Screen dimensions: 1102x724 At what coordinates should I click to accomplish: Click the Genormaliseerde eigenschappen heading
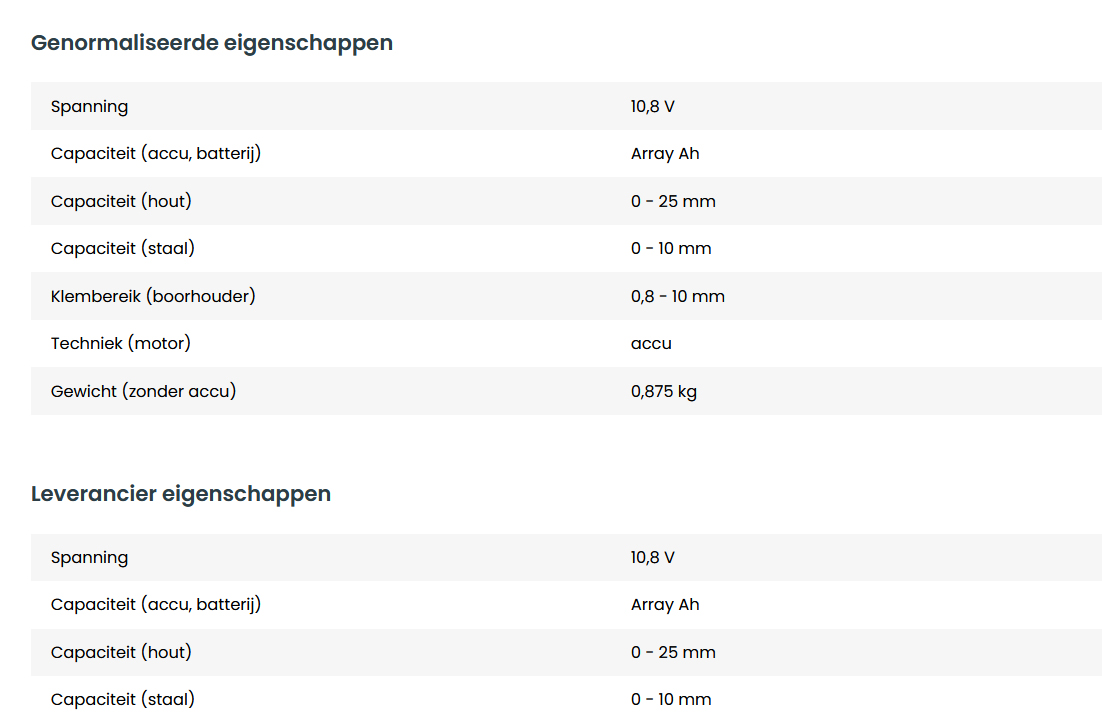212,43
